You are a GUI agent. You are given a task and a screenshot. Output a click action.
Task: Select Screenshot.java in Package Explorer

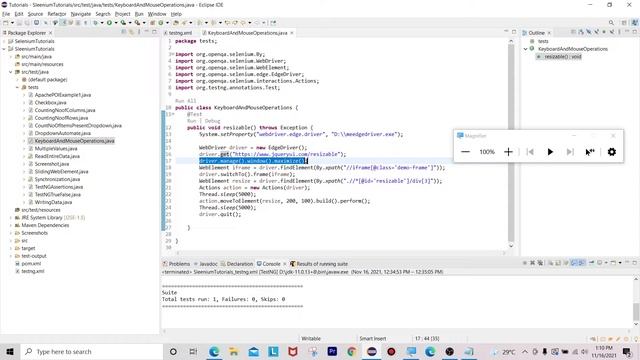pos(52,164)
